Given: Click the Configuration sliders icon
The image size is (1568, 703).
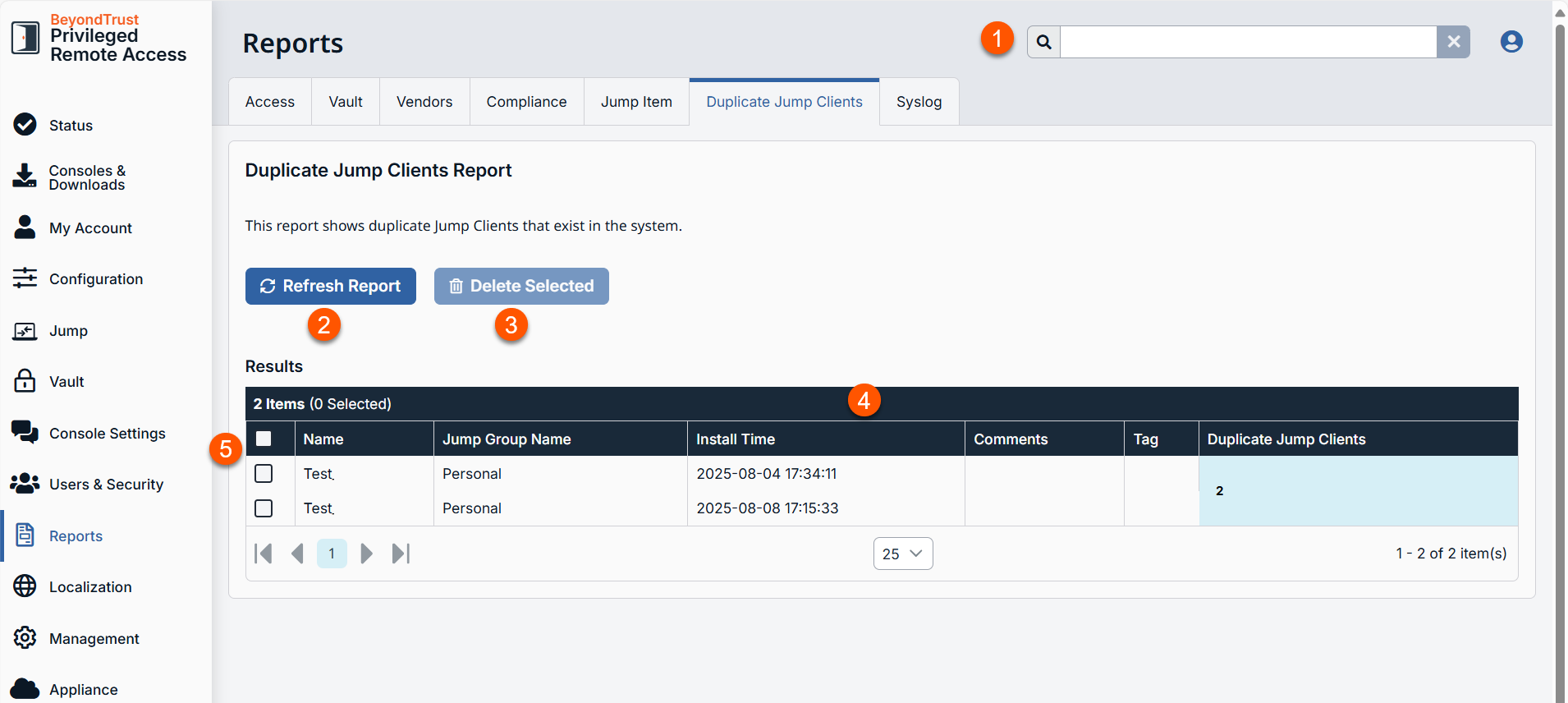Looking at the screenshot, I should pos(25,278).
